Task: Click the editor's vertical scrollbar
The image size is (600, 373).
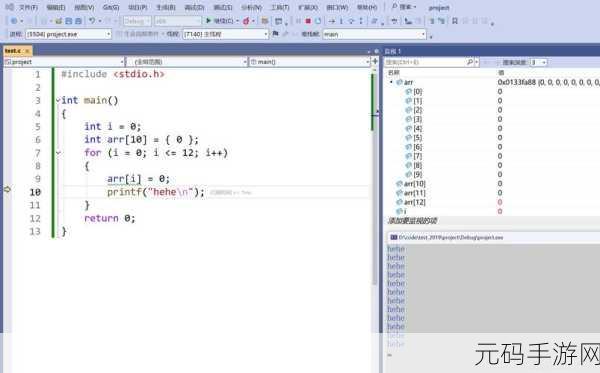Action: [x=373, y=176]
